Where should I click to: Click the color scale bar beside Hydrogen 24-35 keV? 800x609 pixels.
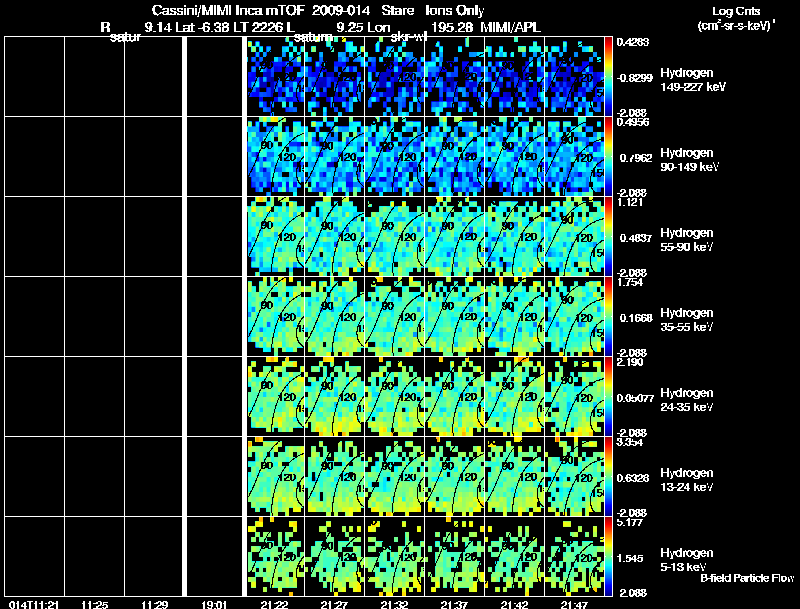pos(608,397)
